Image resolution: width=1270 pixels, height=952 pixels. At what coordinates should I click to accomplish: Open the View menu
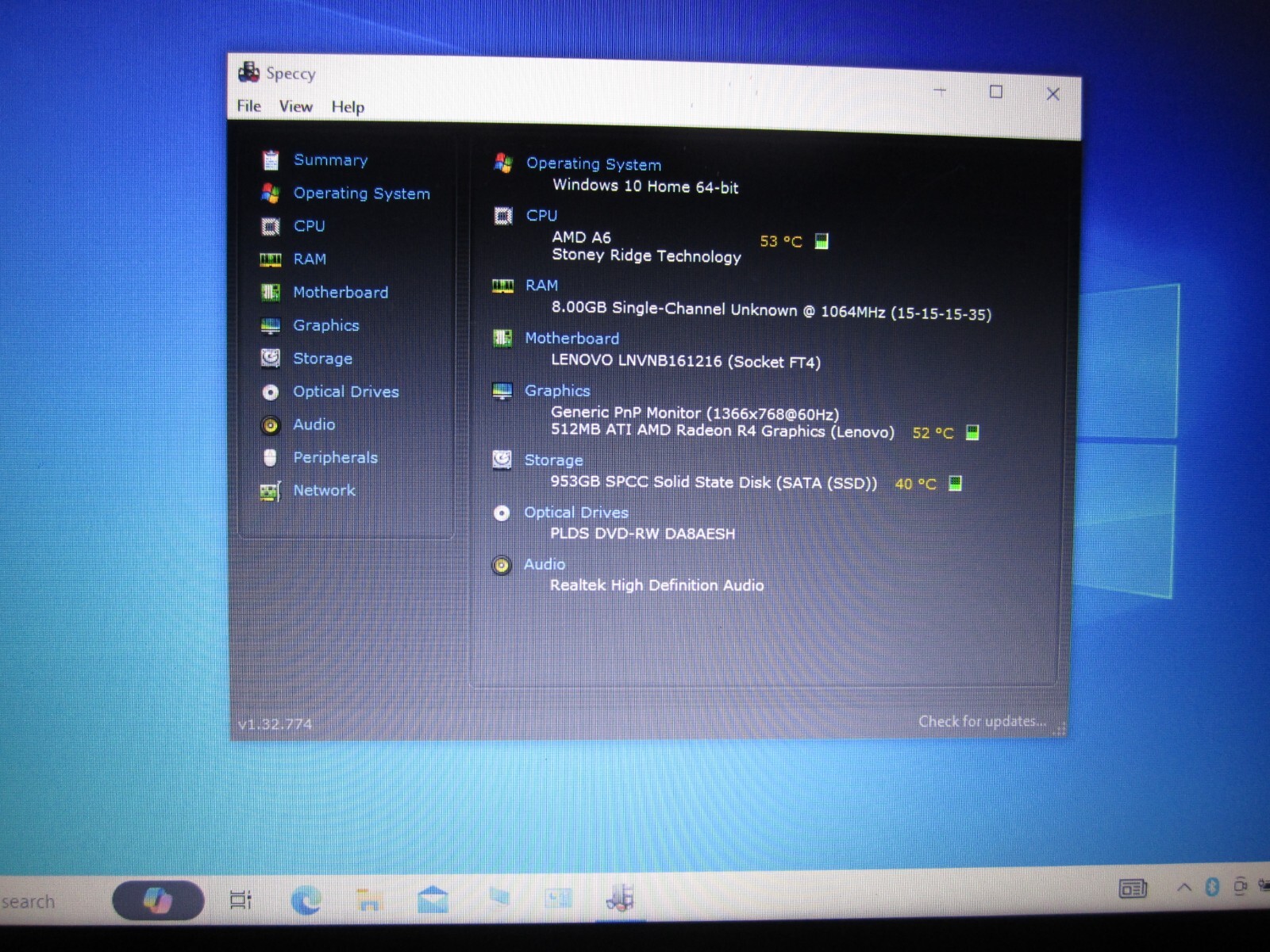click(x=295, y=106)
